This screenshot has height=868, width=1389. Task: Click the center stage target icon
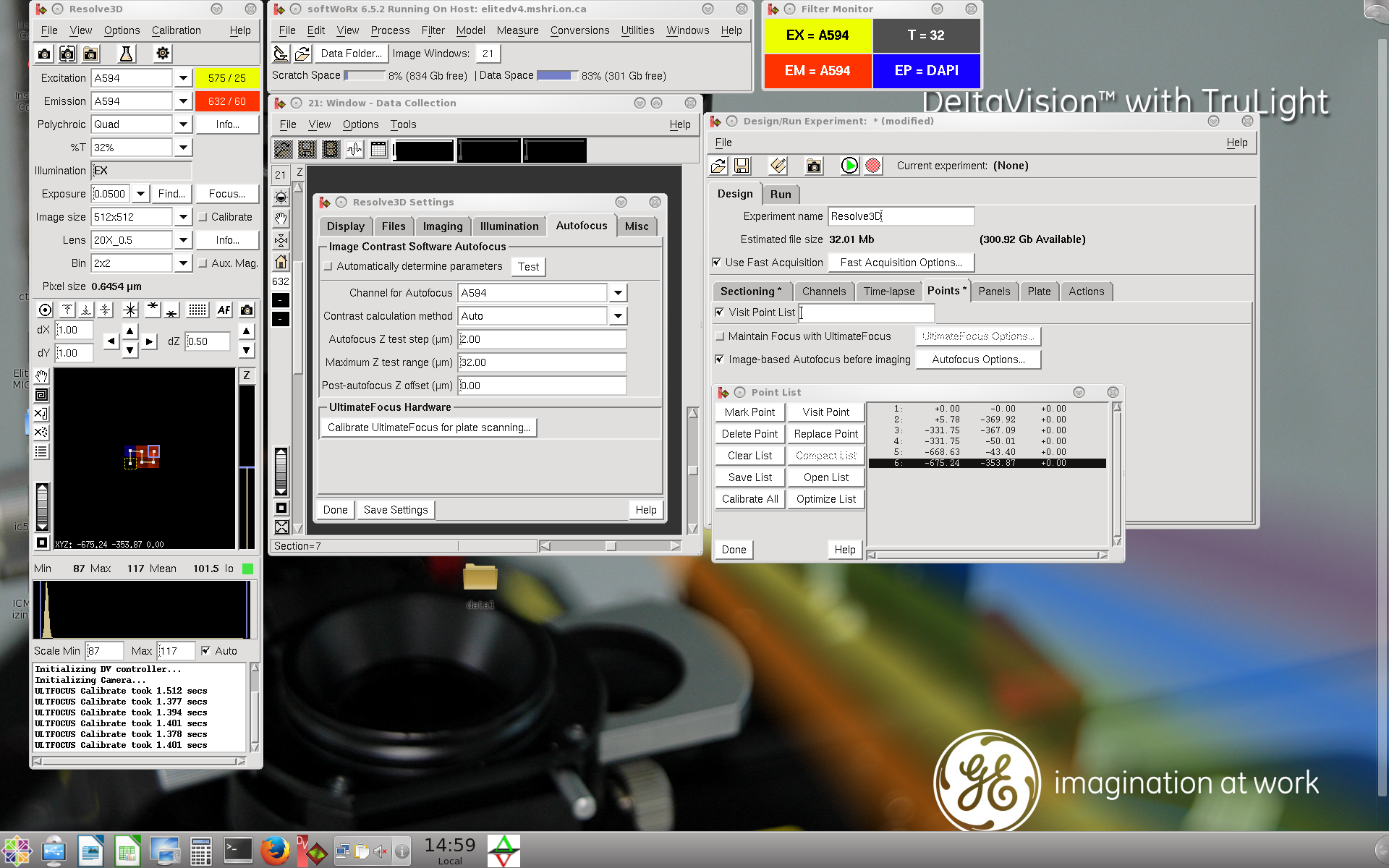pyautogui.click(x=45, y=310)
